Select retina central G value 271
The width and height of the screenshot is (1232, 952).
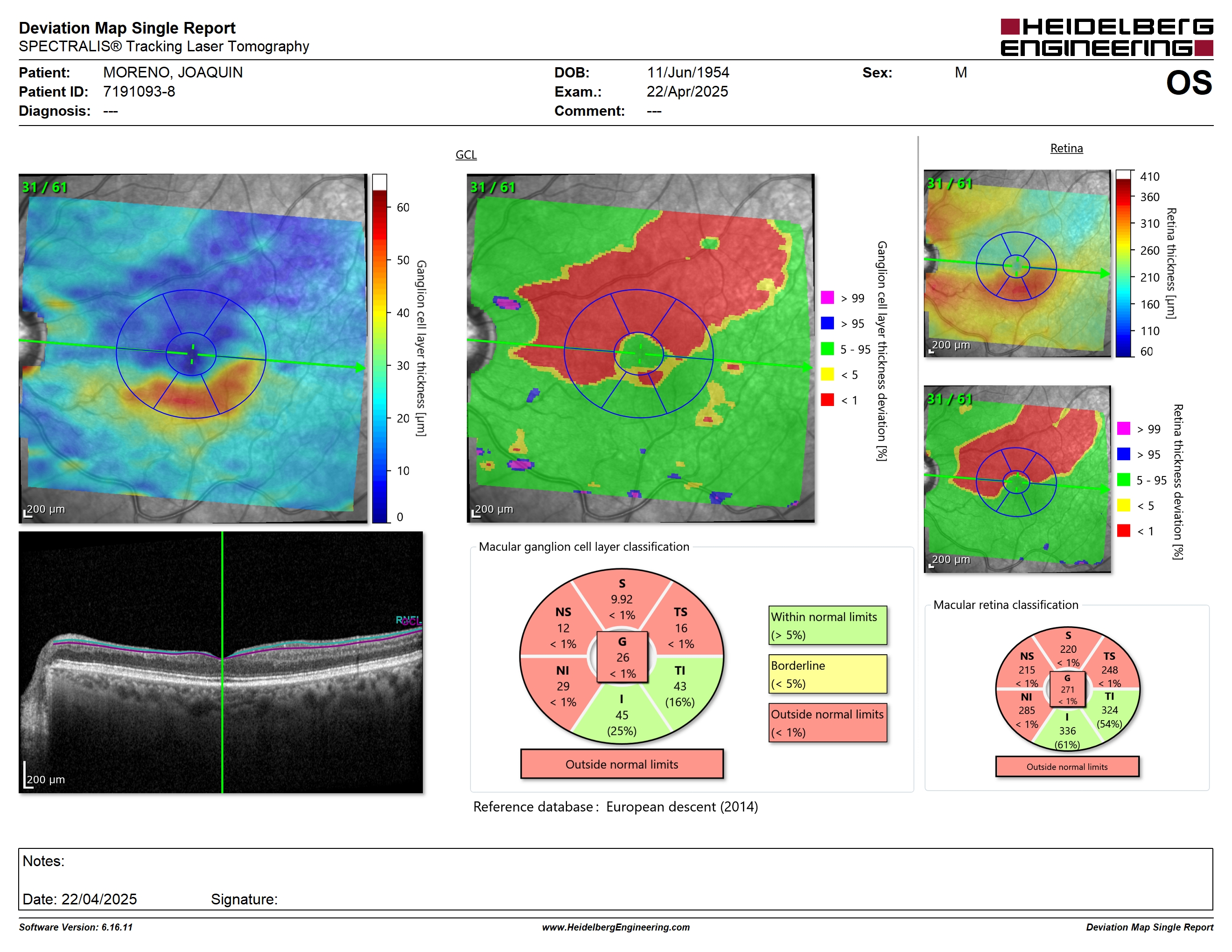tap(1067, 690)
